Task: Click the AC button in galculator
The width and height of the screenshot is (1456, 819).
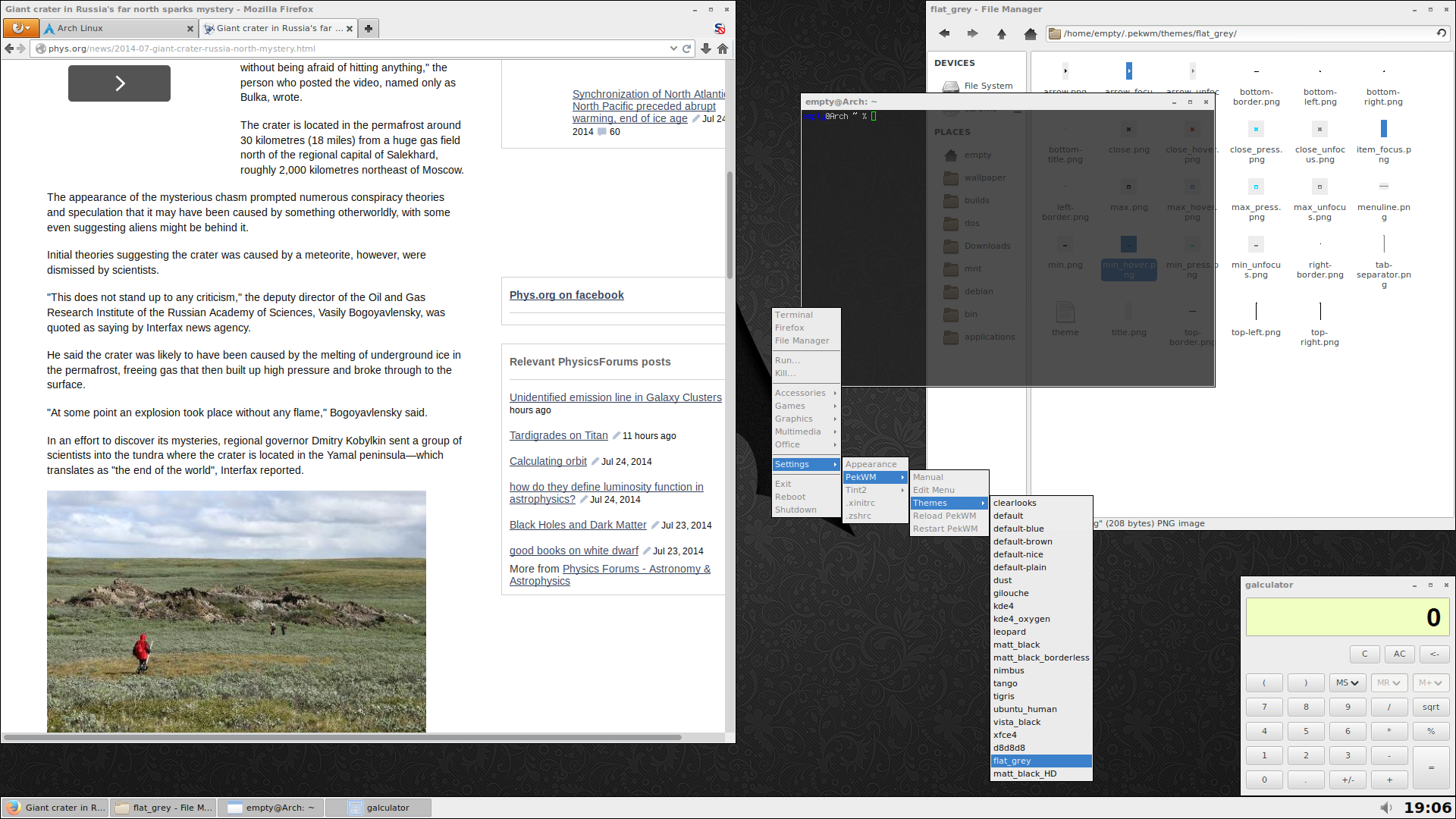Action: point(1400,654)
